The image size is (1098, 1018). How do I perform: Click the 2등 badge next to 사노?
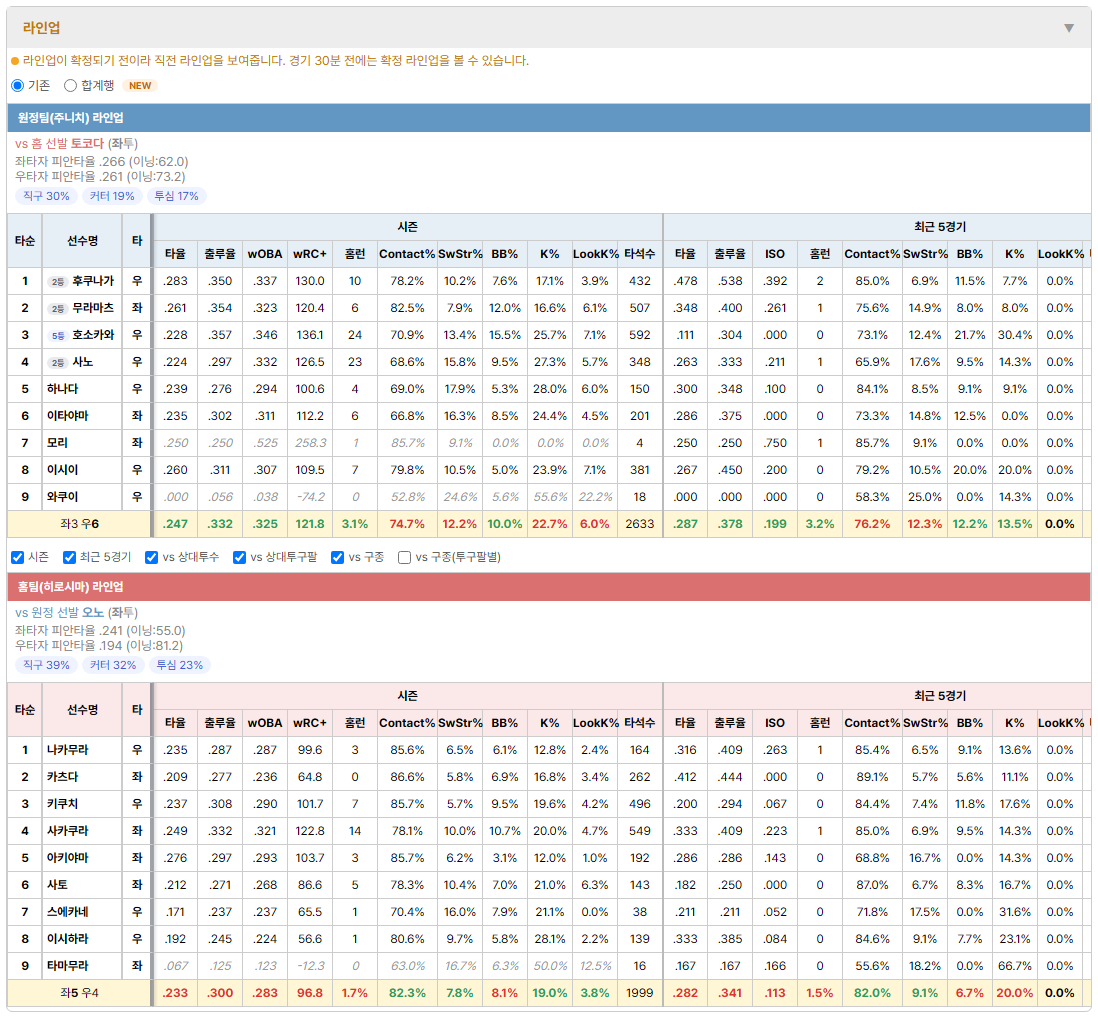pos(57,363)
